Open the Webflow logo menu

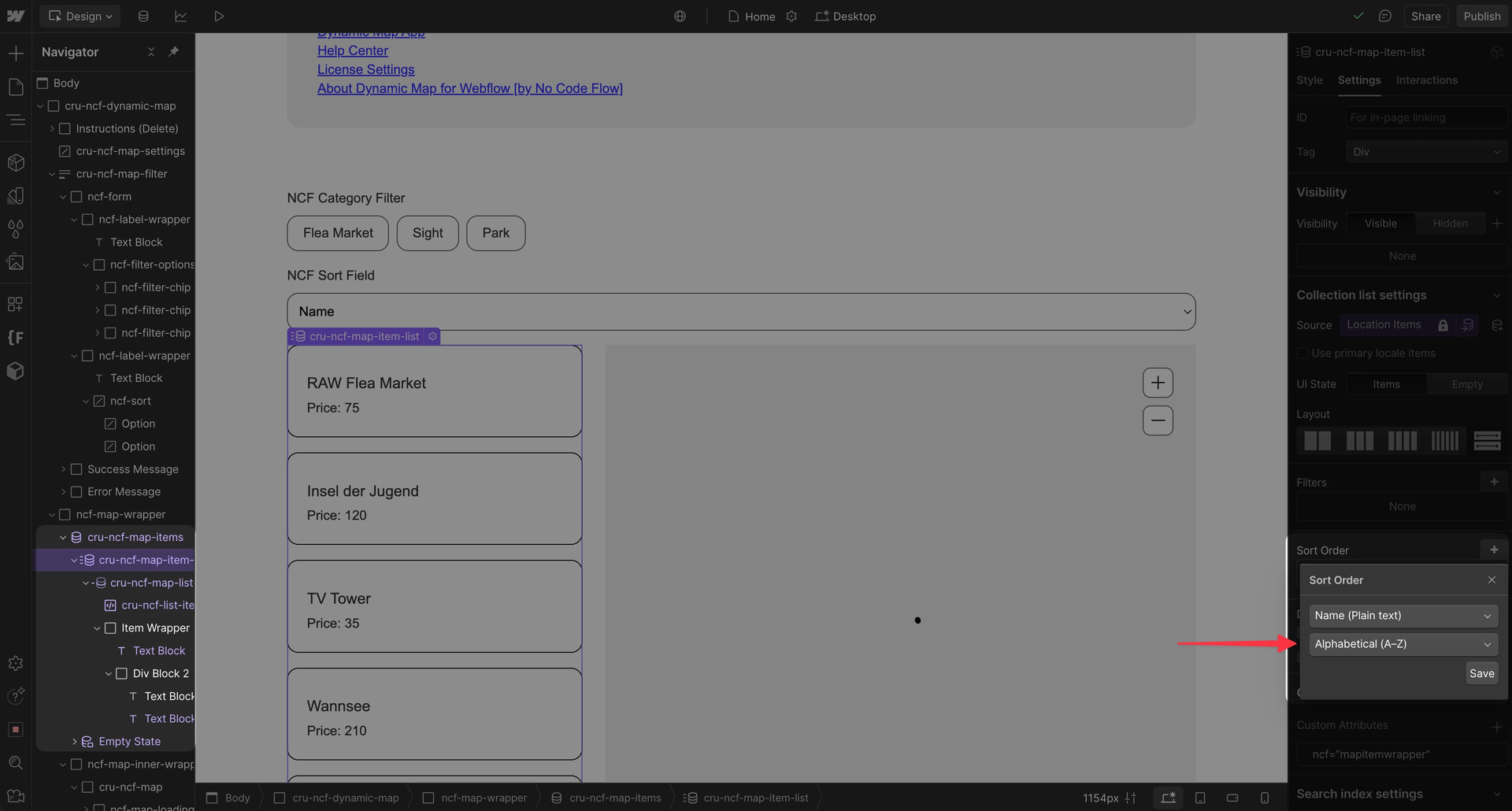[x=16, y=16]
